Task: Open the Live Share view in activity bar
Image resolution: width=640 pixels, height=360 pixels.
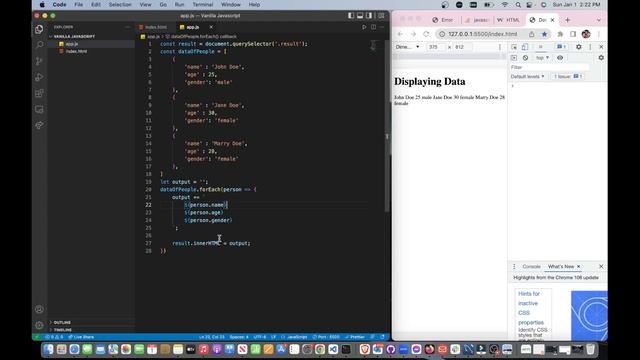Action: pos(39,125)
